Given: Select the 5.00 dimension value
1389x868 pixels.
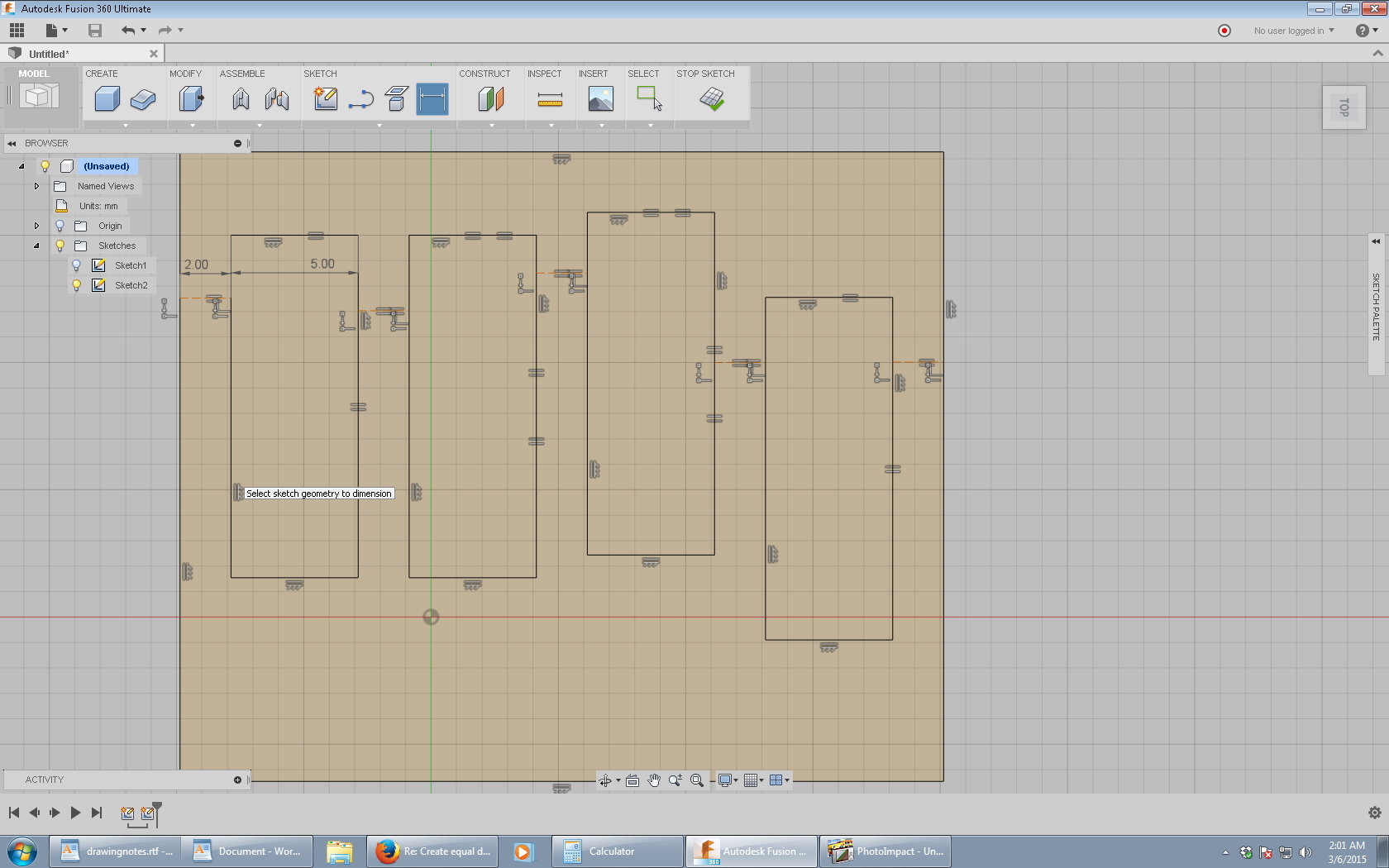Looking at the screenshot, I should pyautogui.click(x=322, y=265).
